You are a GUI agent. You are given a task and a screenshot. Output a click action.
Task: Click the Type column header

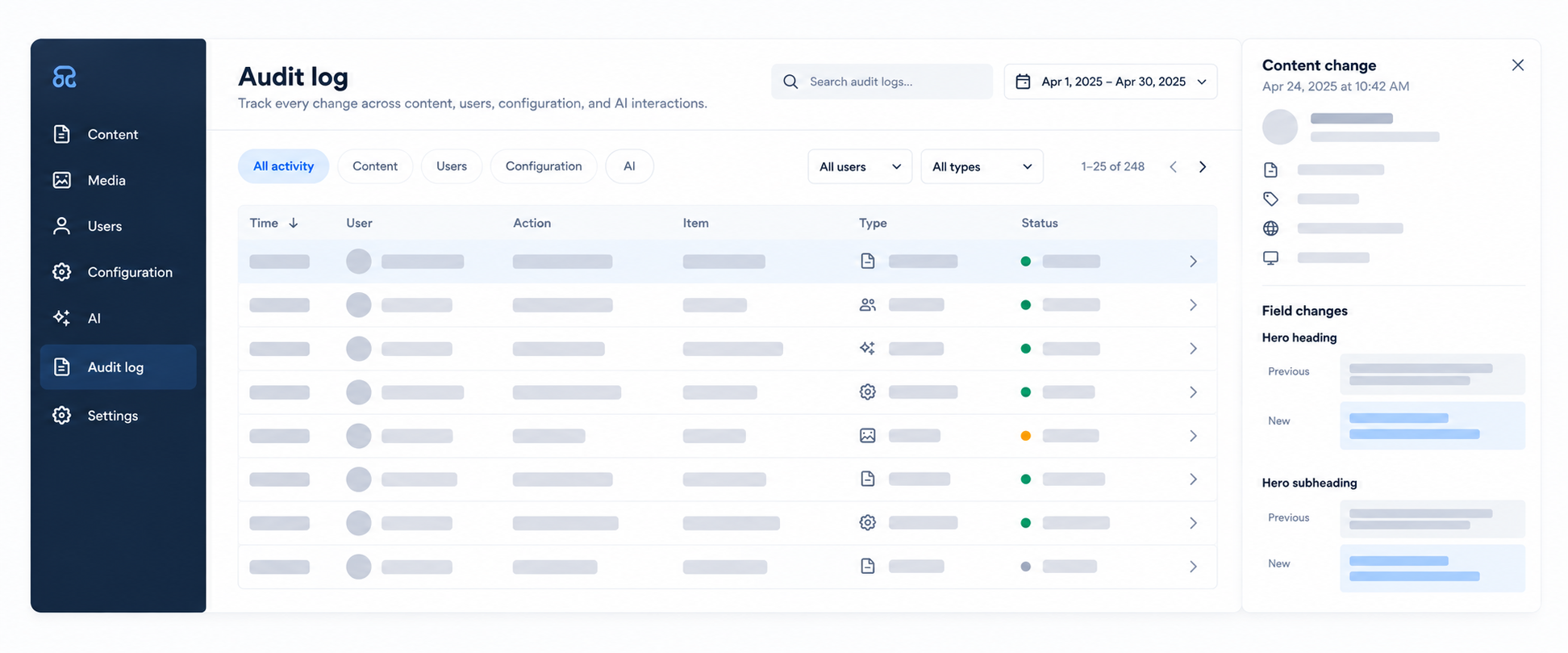coord(873,223)
